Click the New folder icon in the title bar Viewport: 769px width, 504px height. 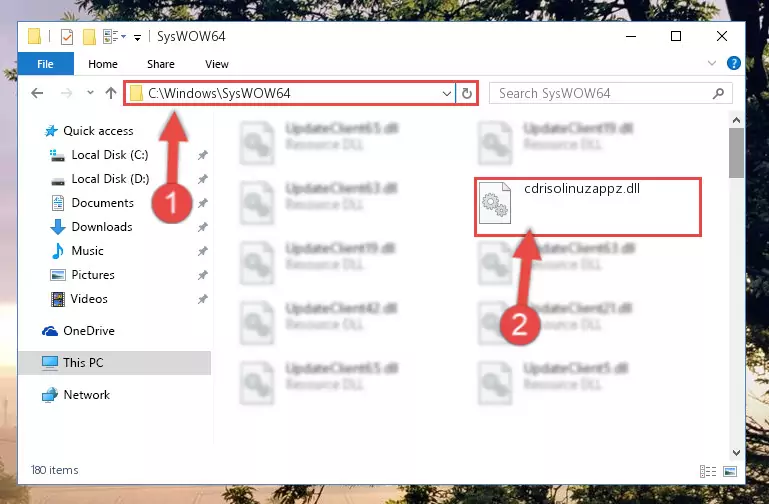pos(89,37)
